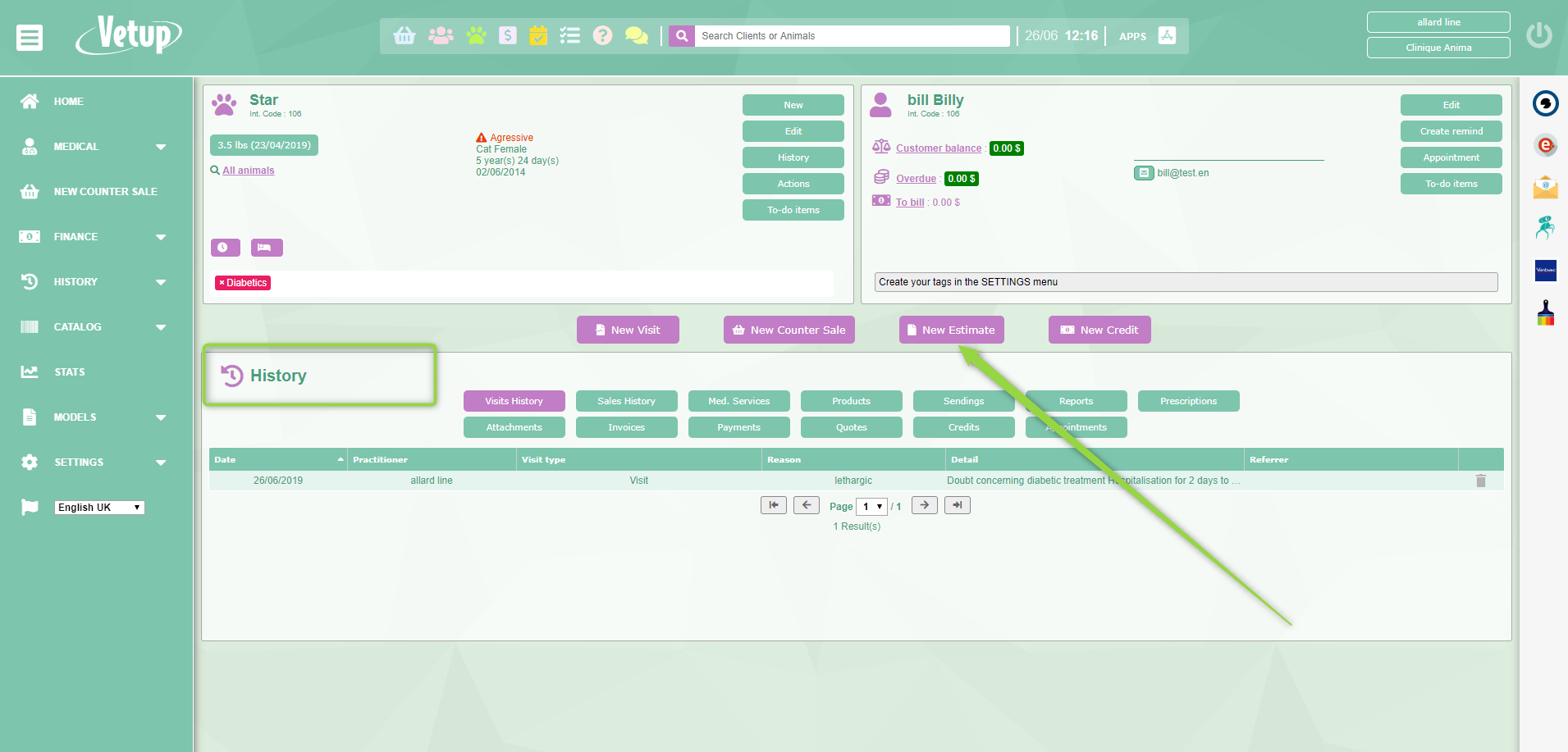The image size is (1568, 752).
Task: Go to last page of results
Action: click(958, 505)
